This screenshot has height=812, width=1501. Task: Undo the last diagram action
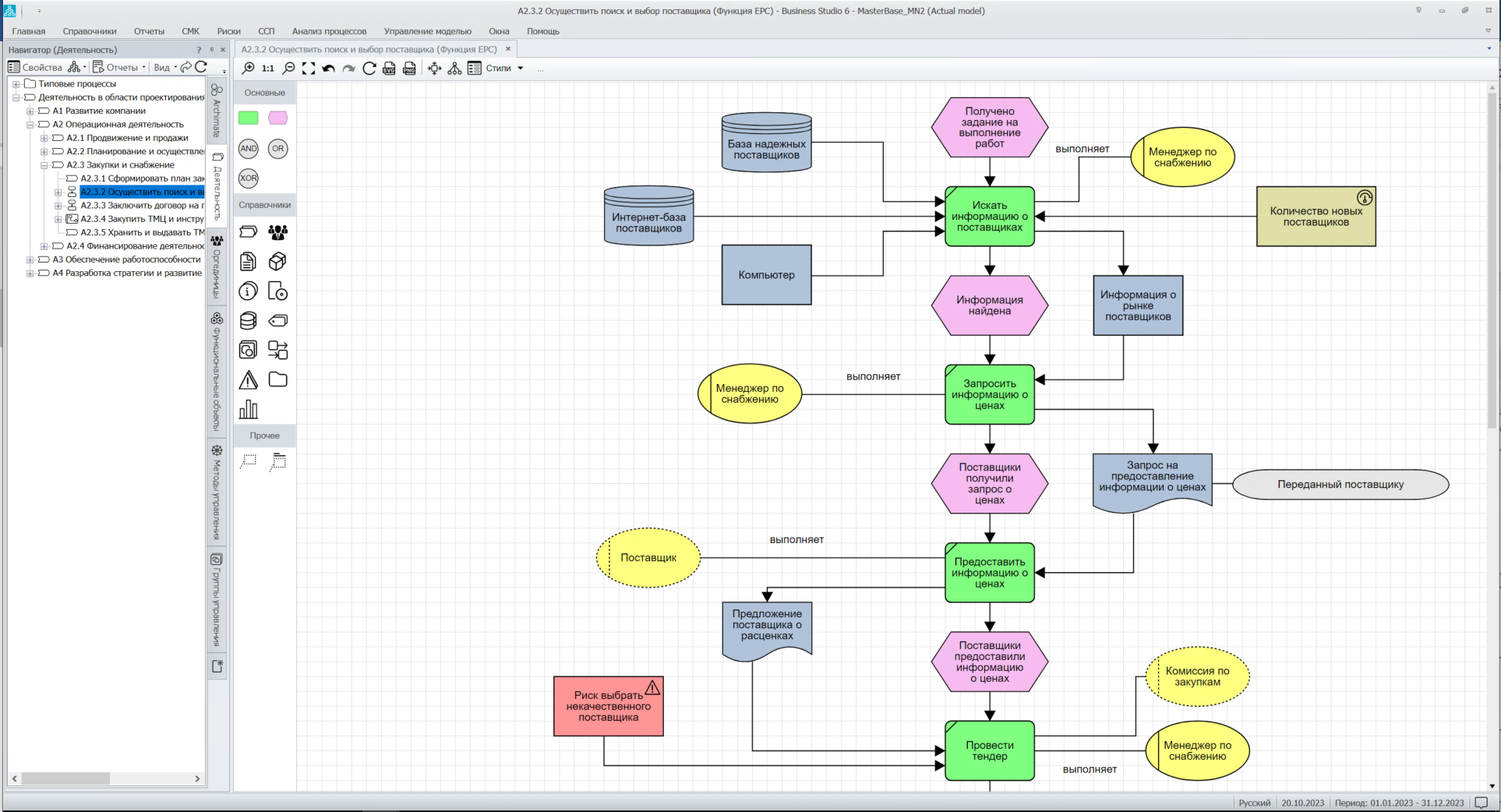coord(329,69)
